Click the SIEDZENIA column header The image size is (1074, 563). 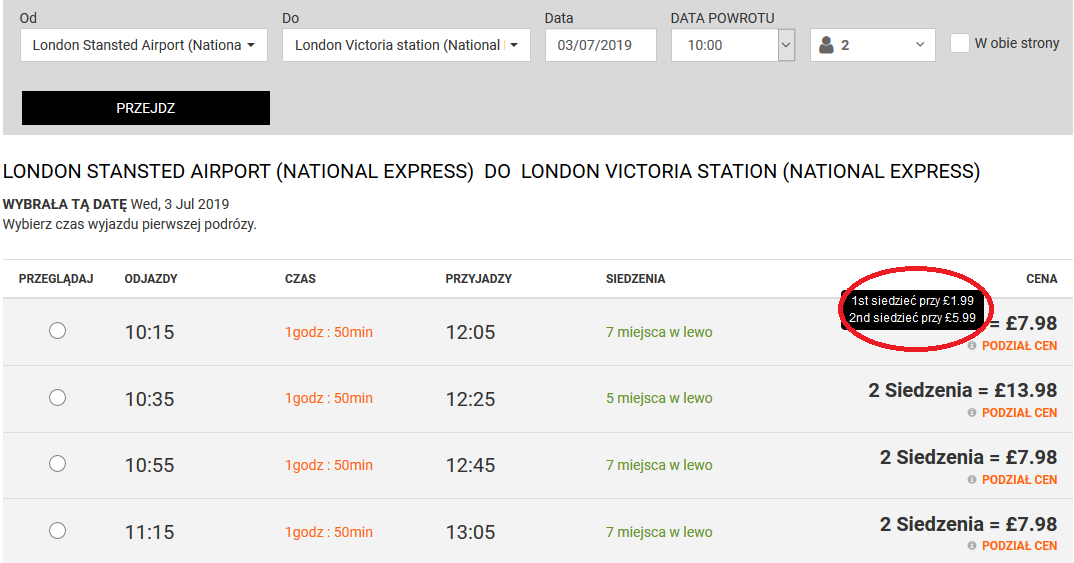636,279
